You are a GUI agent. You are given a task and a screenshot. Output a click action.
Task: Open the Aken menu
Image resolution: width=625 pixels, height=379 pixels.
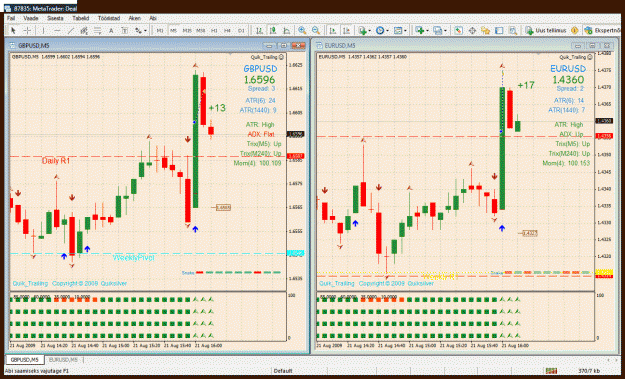[134, 18]
